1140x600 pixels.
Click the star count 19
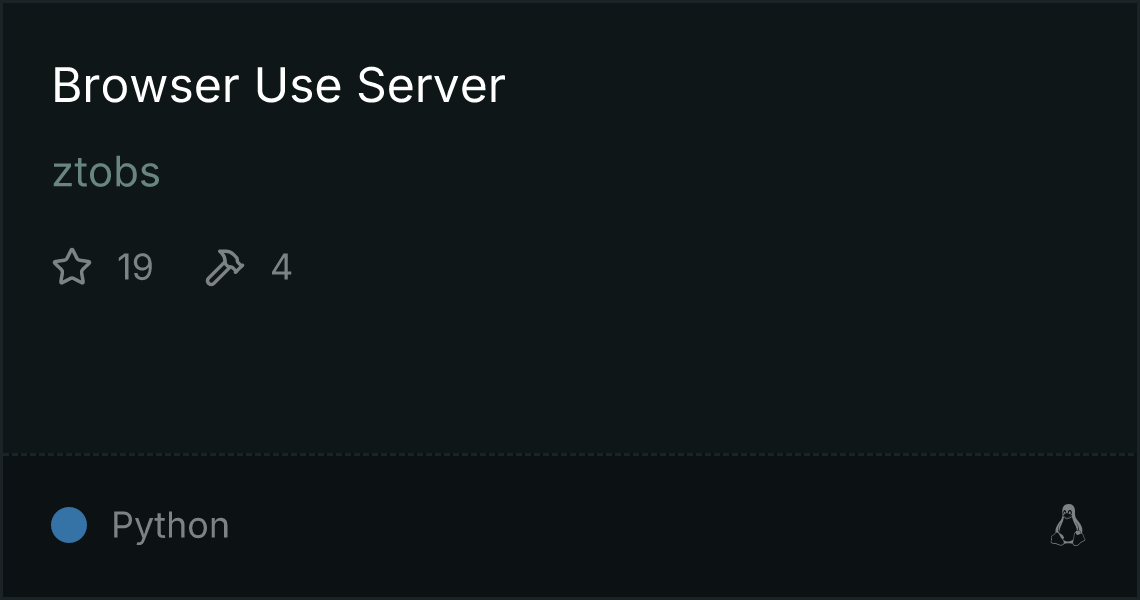pyautogui.click(x=135, y=267)
